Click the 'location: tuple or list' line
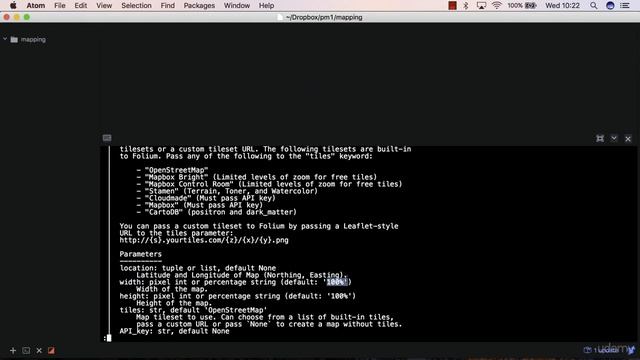Image resolution: width=640 pixels, height=360 pixels. pos(198,268)
